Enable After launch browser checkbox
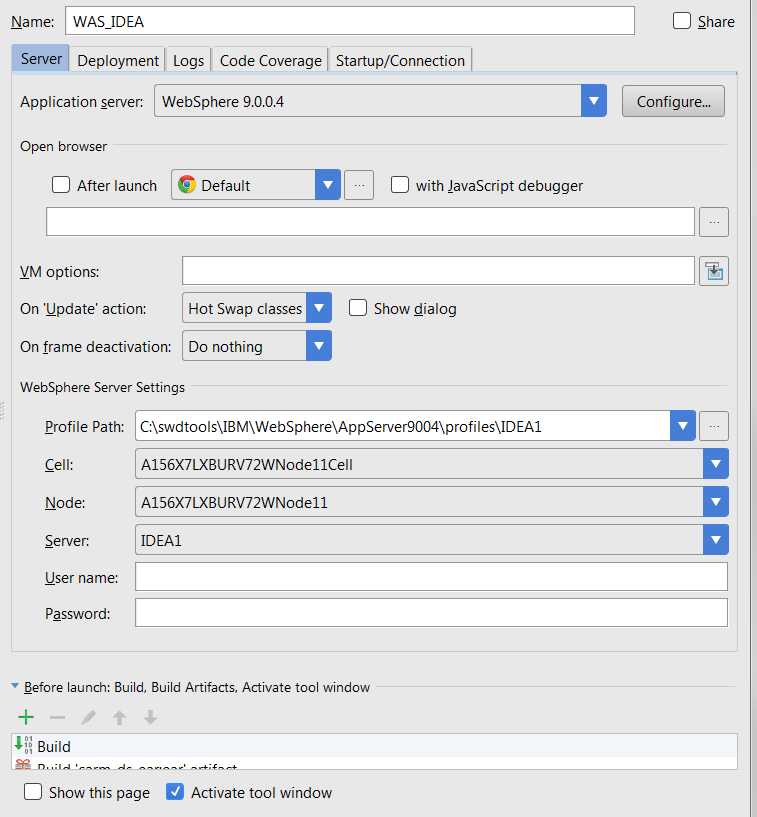 click(61, 184)
